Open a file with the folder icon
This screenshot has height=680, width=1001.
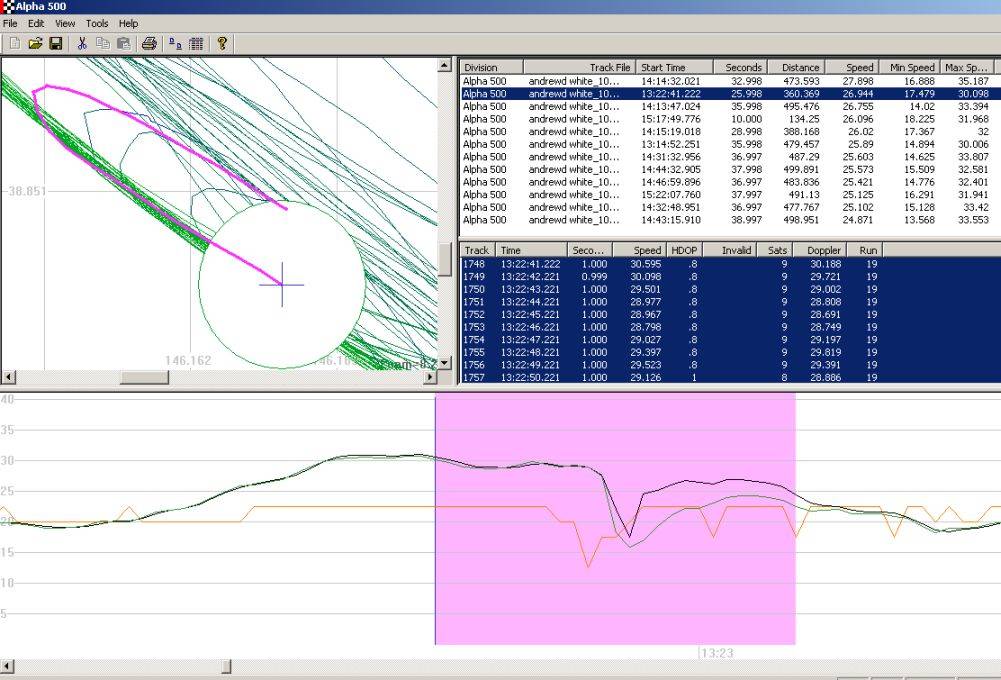(35, 43)
